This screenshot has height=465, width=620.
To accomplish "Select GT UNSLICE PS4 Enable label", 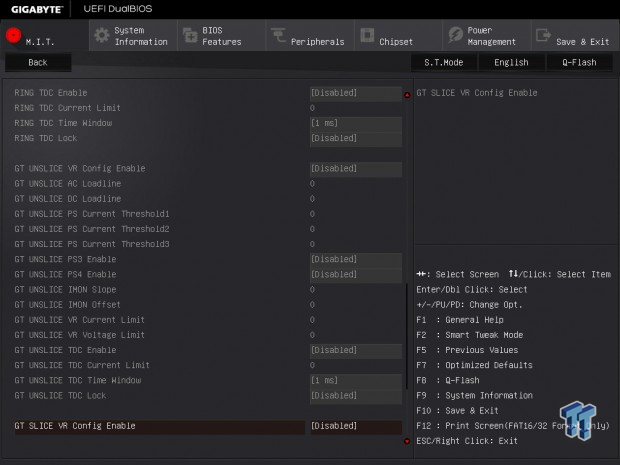I will pyautogui.click(x=65, y=275).
